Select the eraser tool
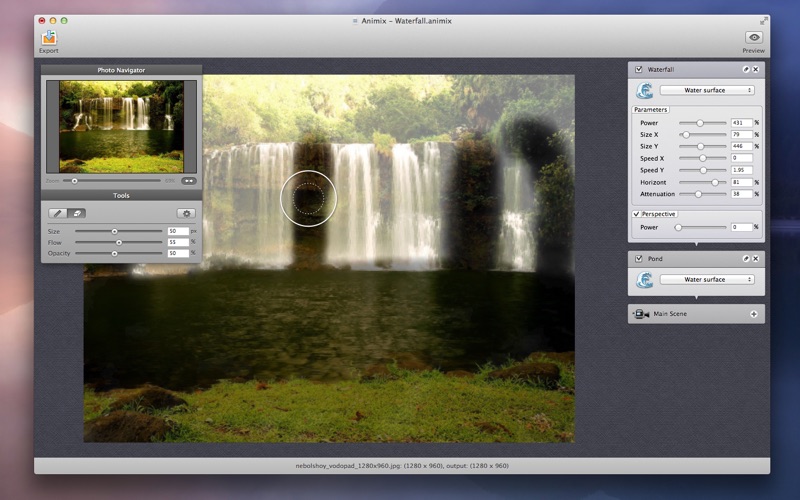The height and width of the screenshot is (500, 800). pyautogui.click(x=77, y=213)
